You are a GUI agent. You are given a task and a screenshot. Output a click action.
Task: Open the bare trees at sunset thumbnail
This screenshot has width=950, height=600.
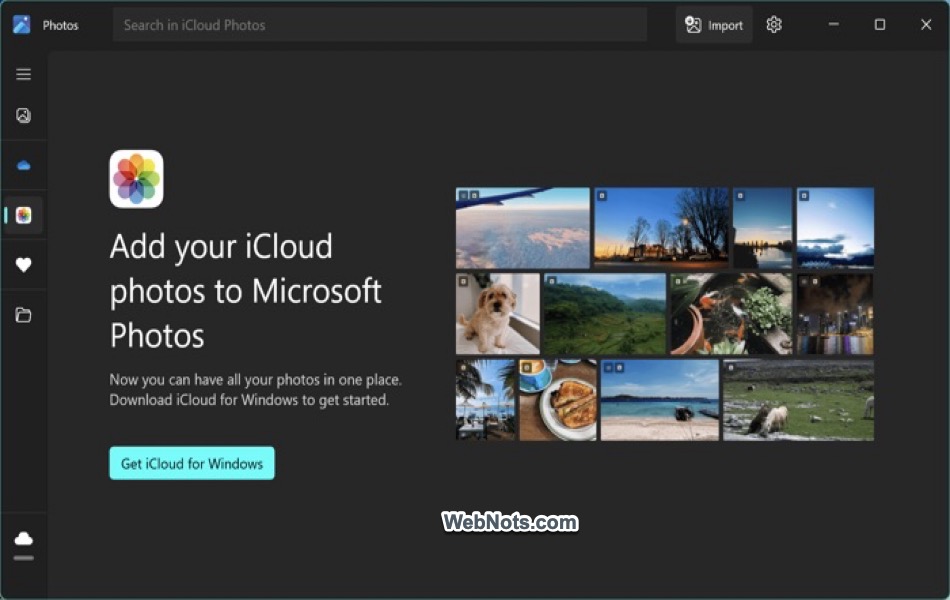[x=661, y=228]
